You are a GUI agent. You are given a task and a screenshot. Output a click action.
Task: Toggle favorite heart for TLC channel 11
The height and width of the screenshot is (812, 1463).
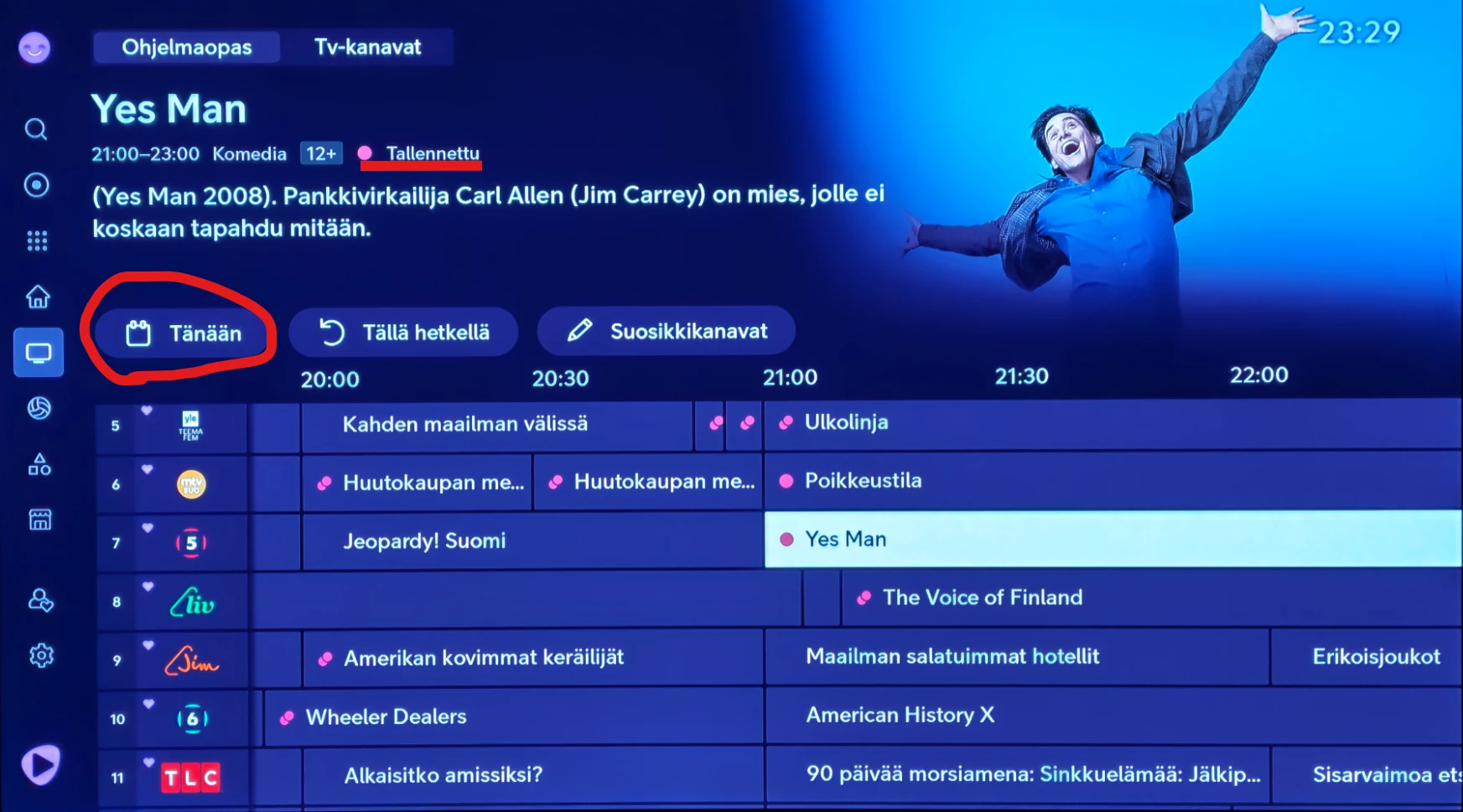click(x=148, y=763)
